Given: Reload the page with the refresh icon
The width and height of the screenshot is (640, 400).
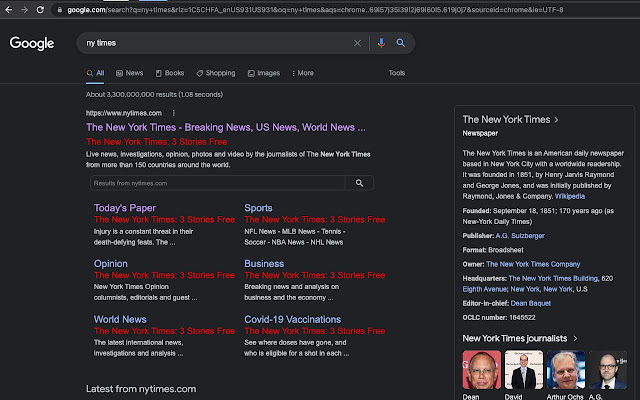Looking at the screenshot, I should pos(40,9).
